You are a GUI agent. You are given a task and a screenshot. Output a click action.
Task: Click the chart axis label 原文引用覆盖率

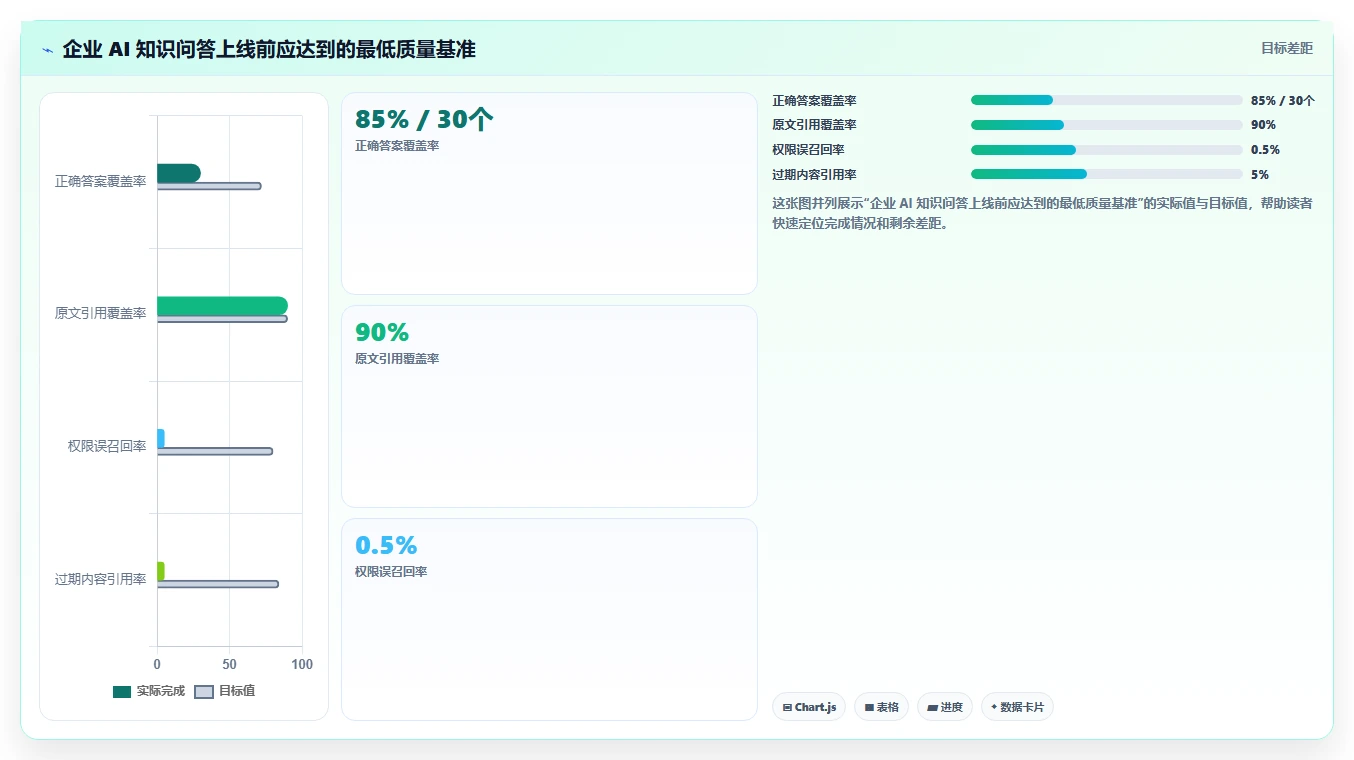pos(100,313)
